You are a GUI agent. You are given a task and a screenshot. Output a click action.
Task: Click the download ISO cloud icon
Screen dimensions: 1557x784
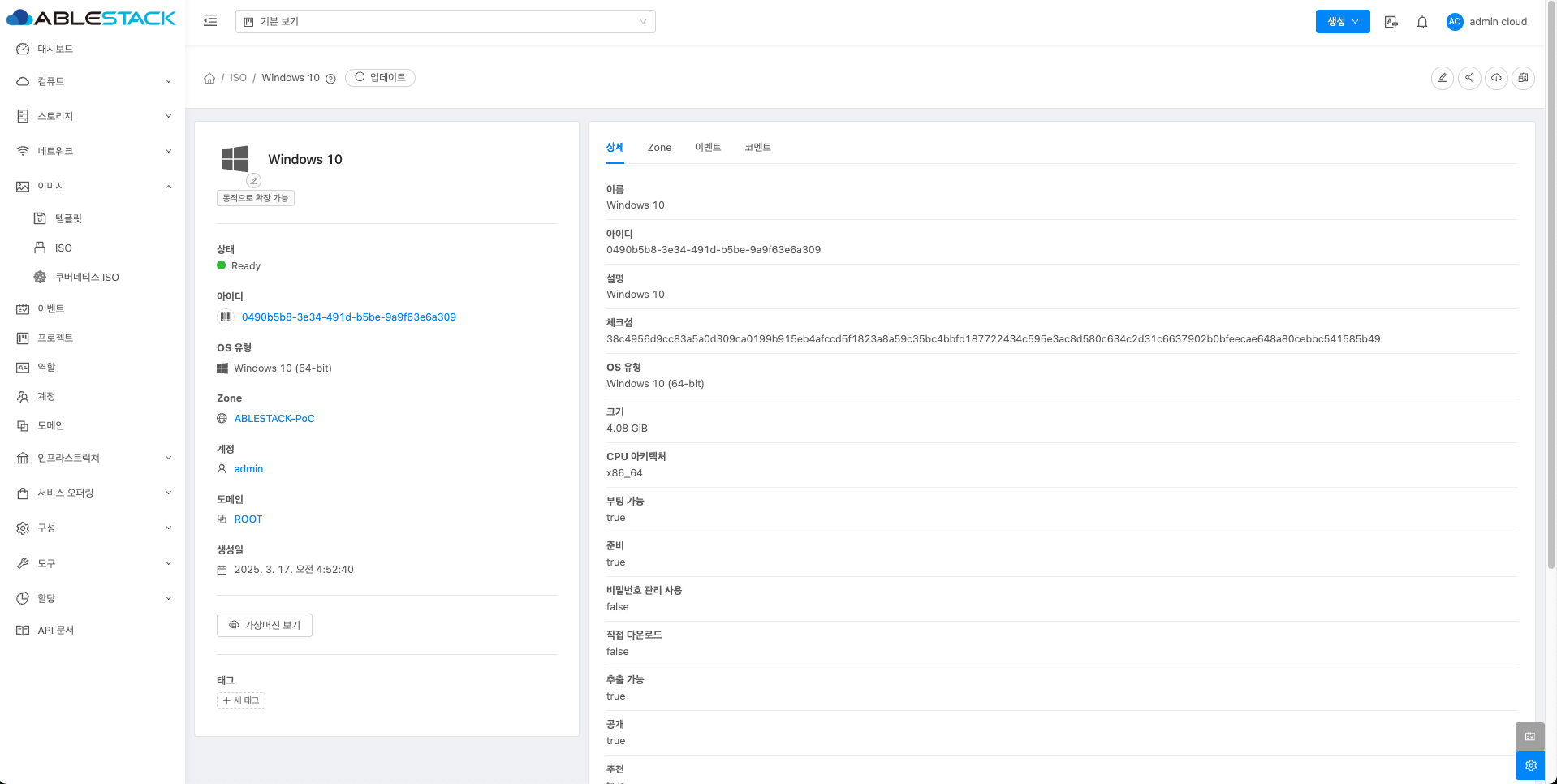tap(1496, 78)
